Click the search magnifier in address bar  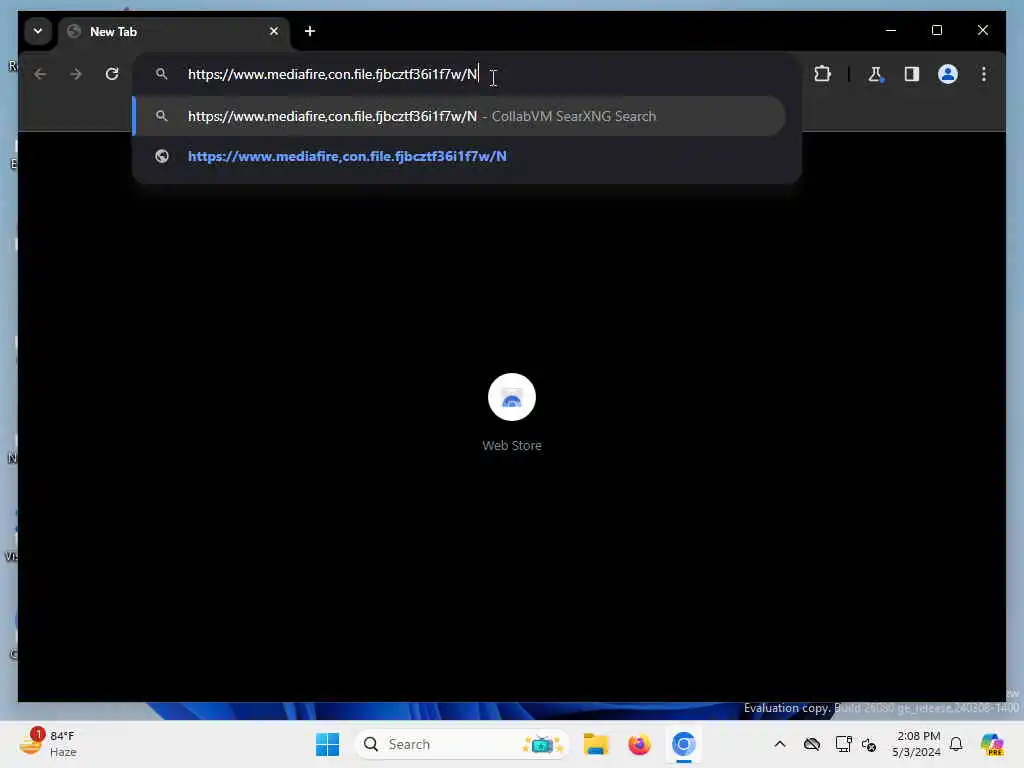pyautogui.click(x=161, y=74)
